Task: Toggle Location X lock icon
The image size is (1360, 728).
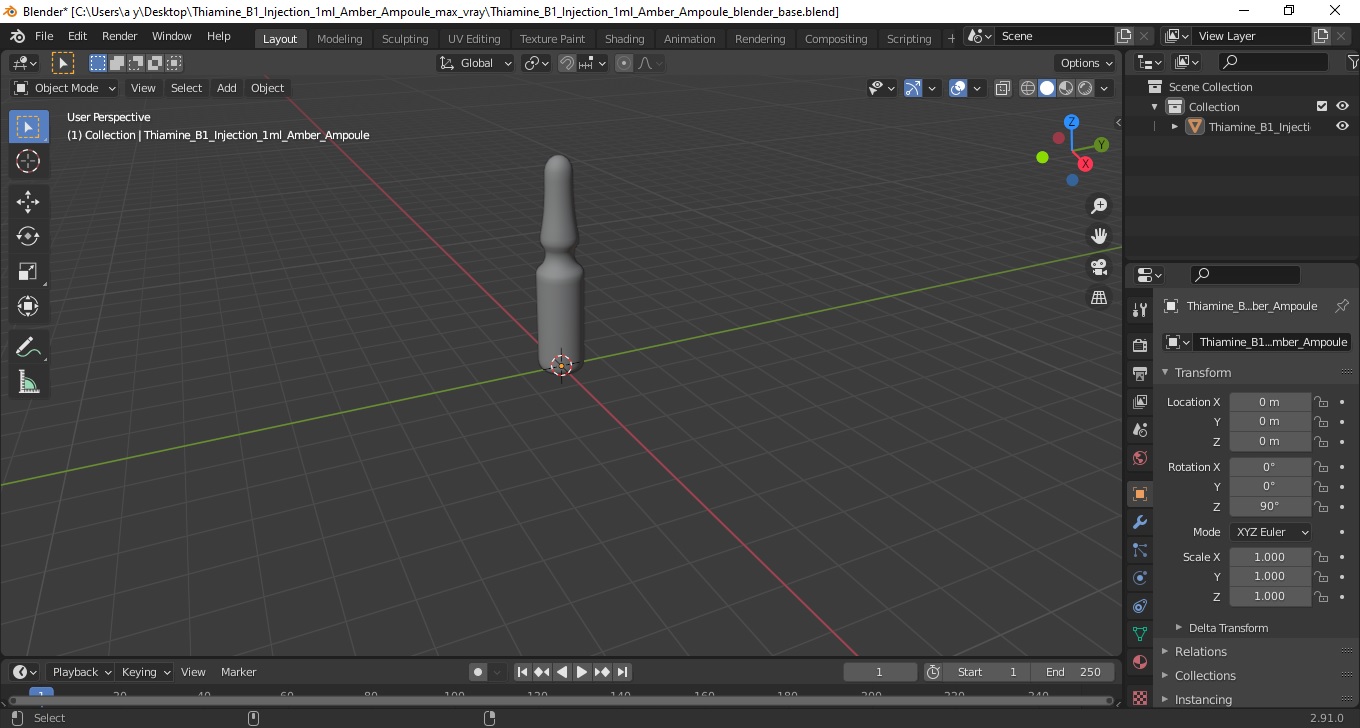Action: (x=1321, y=402)
